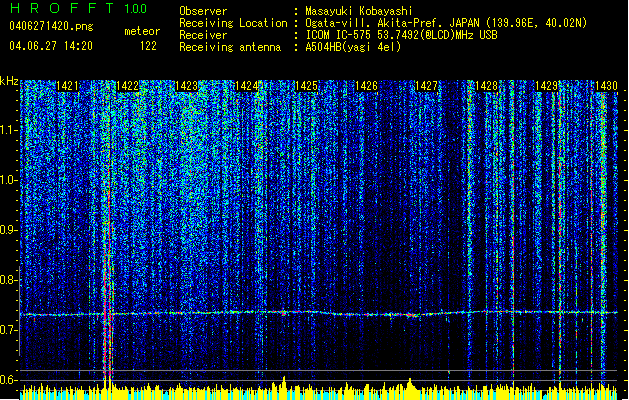Click the meteor count 122
629x400 pixels.
pyautogui.click(x=148, y=46)
